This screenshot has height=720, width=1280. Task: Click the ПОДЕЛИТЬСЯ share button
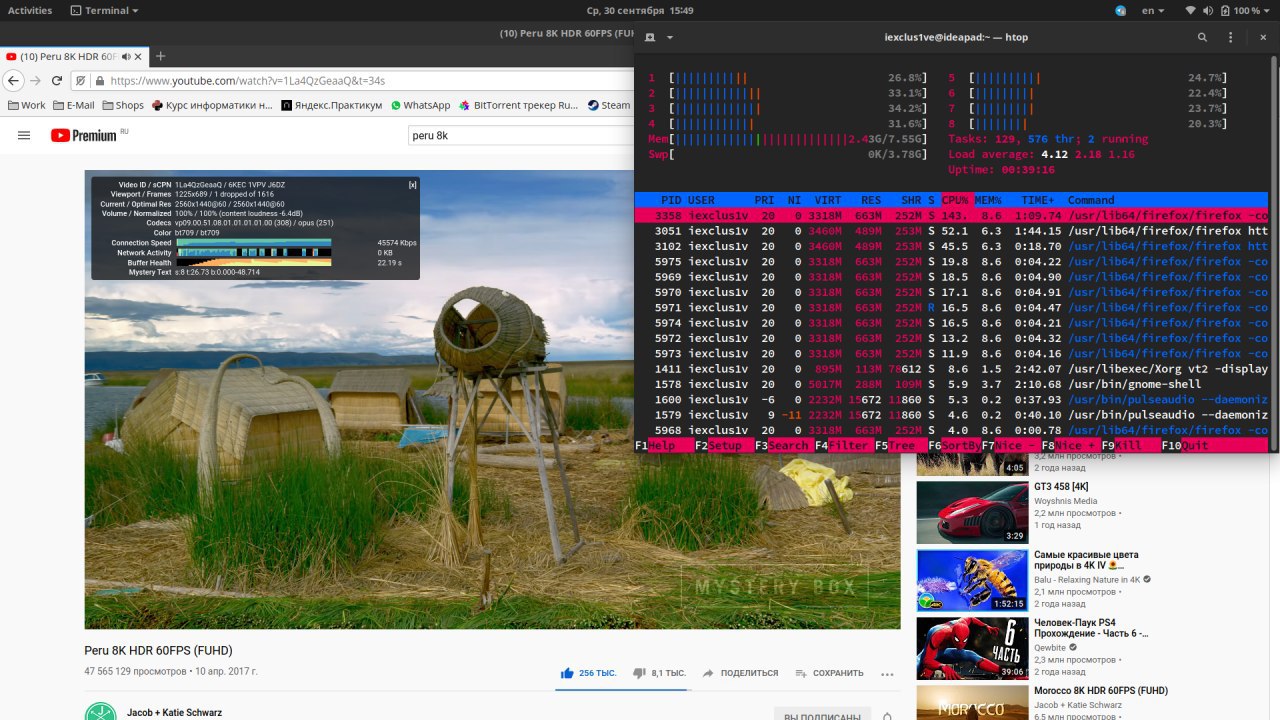[x=740, y=673]
